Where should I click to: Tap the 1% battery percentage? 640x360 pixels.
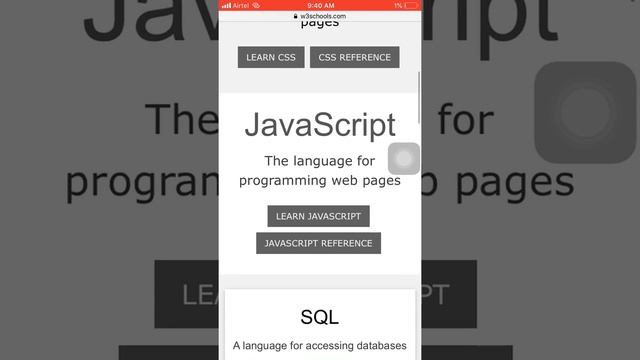398,5
